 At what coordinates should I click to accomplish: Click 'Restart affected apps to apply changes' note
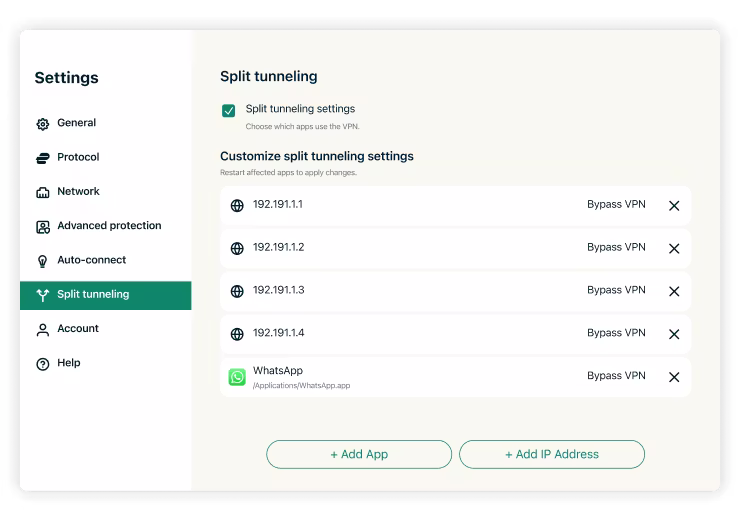pos(288,173)
